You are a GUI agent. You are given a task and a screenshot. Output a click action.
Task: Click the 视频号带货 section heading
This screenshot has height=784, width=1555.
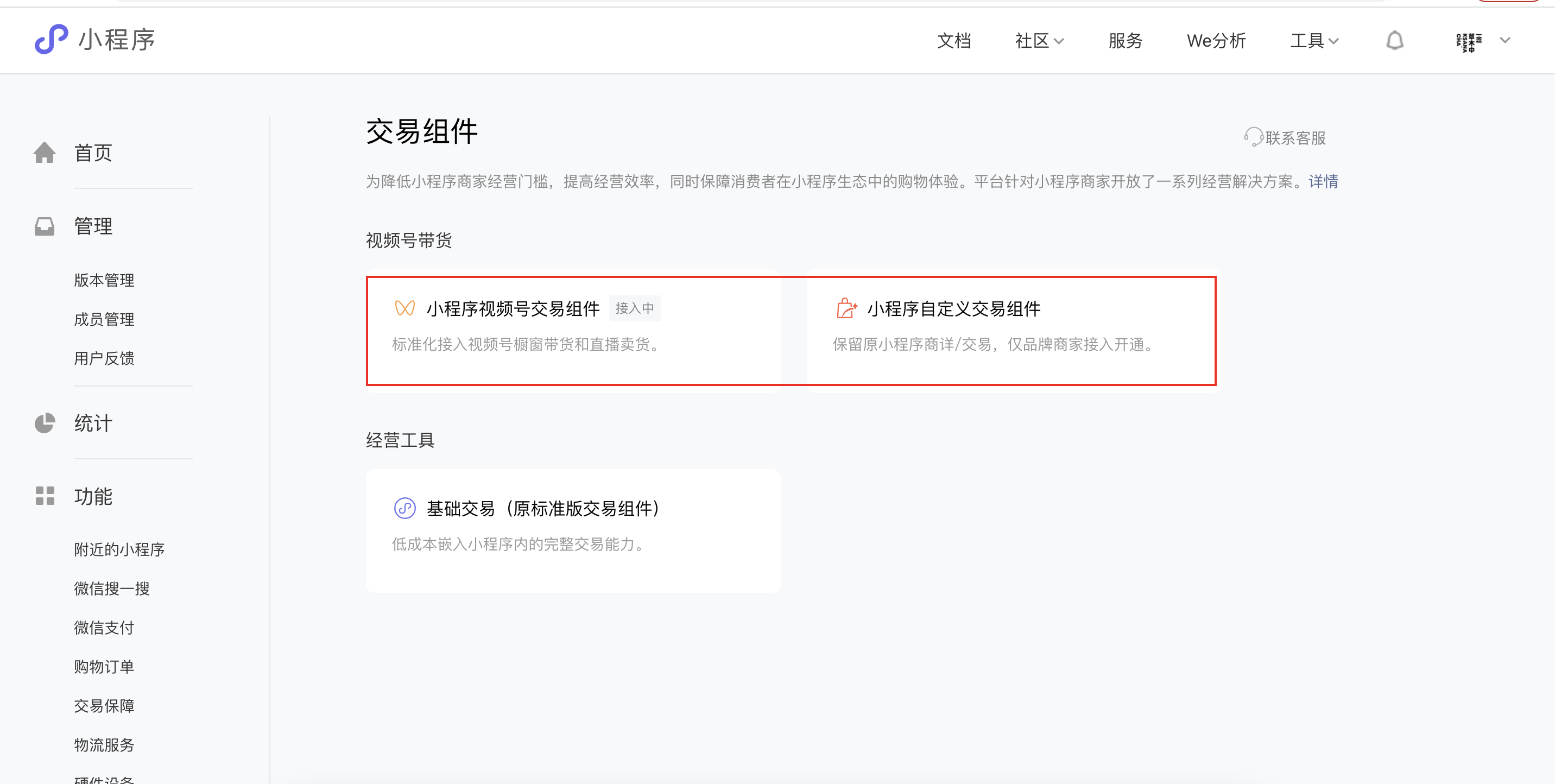click(409, 240)
